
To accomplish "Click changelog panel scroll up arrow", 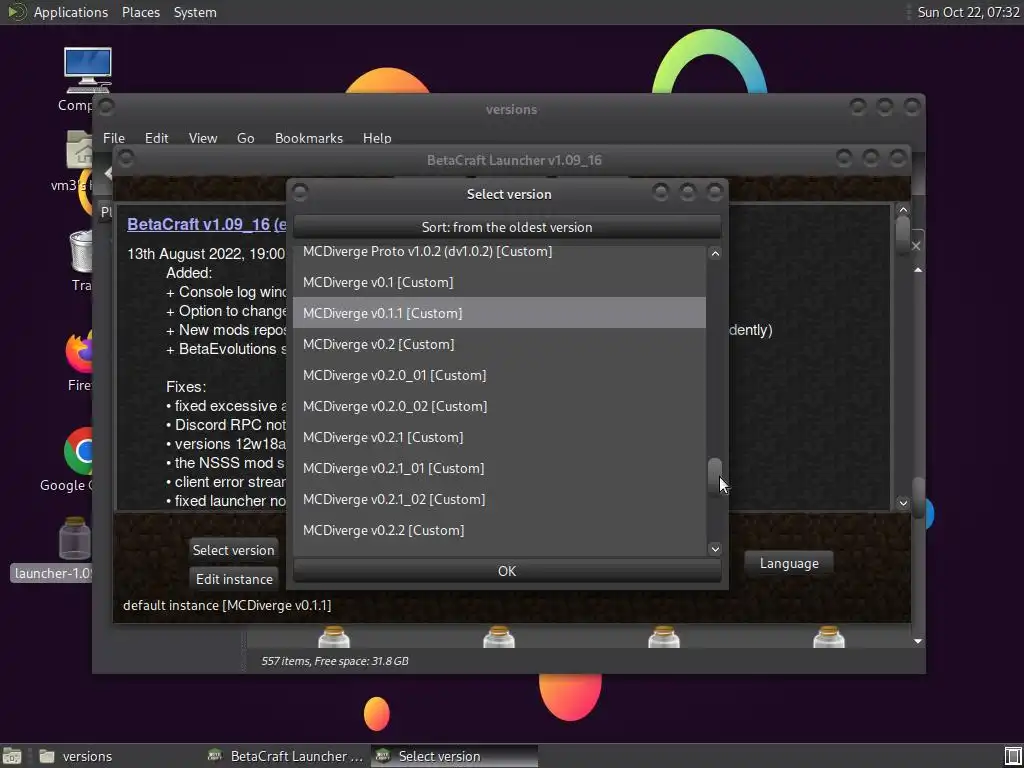I will click(x=903, y=210).
